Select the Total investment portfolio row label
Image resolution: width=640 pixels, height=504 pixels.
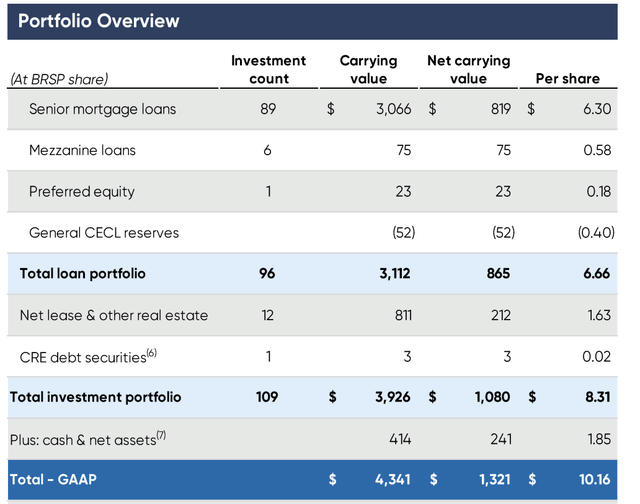tap(96, 397)
